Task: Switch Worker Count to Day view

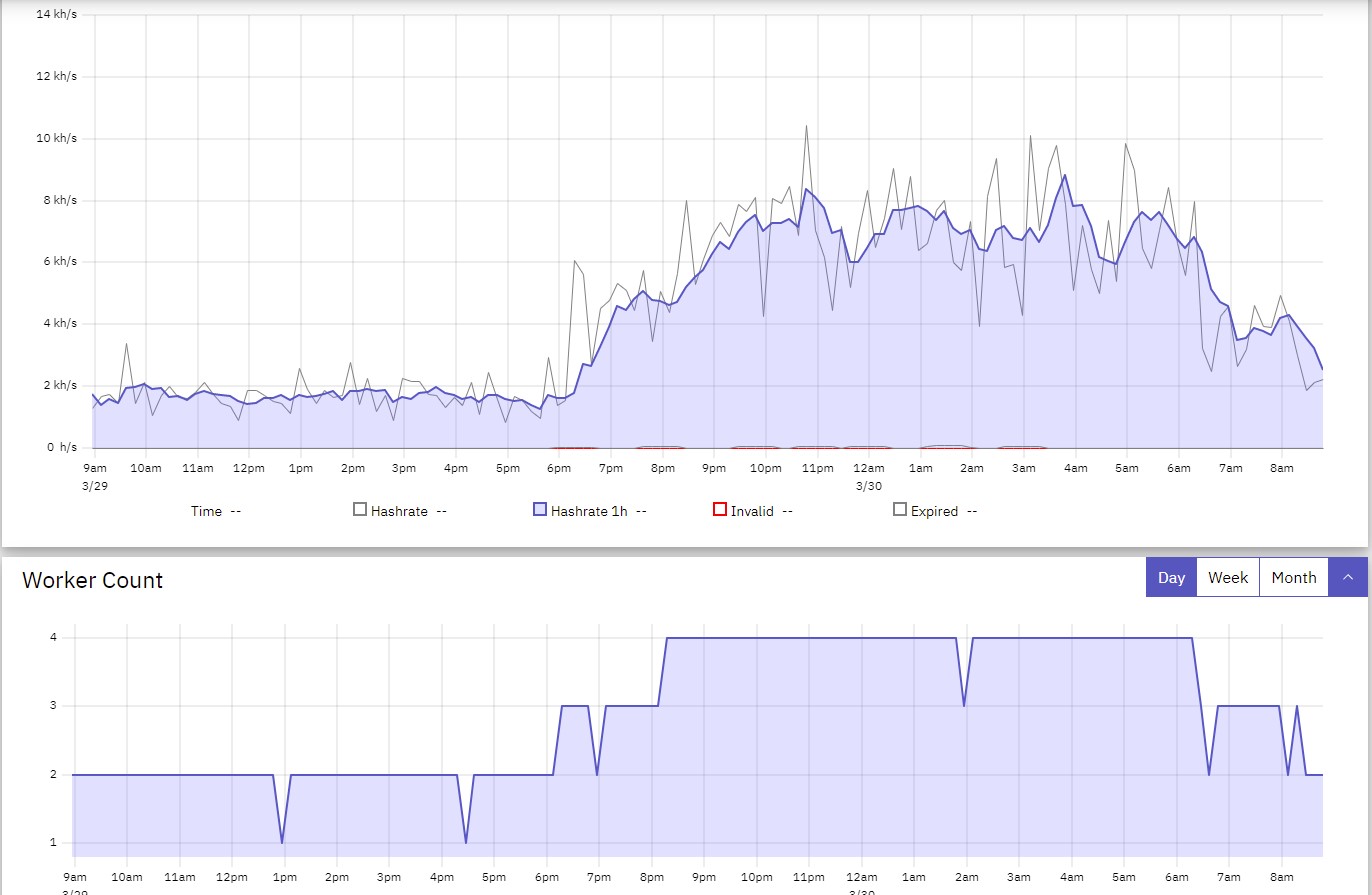Action: point(1171,578)
